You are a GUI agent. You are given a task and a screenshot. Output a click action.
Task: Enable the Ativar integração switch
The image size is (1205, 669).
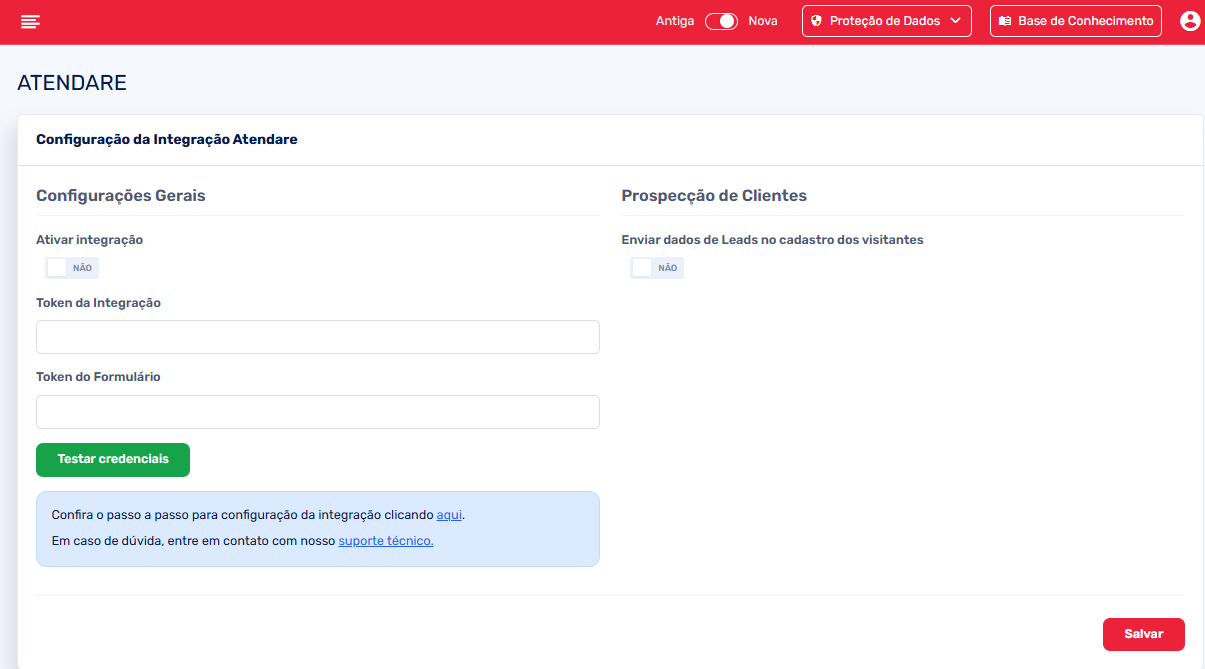pyautogui.click(x=72, y=268)
